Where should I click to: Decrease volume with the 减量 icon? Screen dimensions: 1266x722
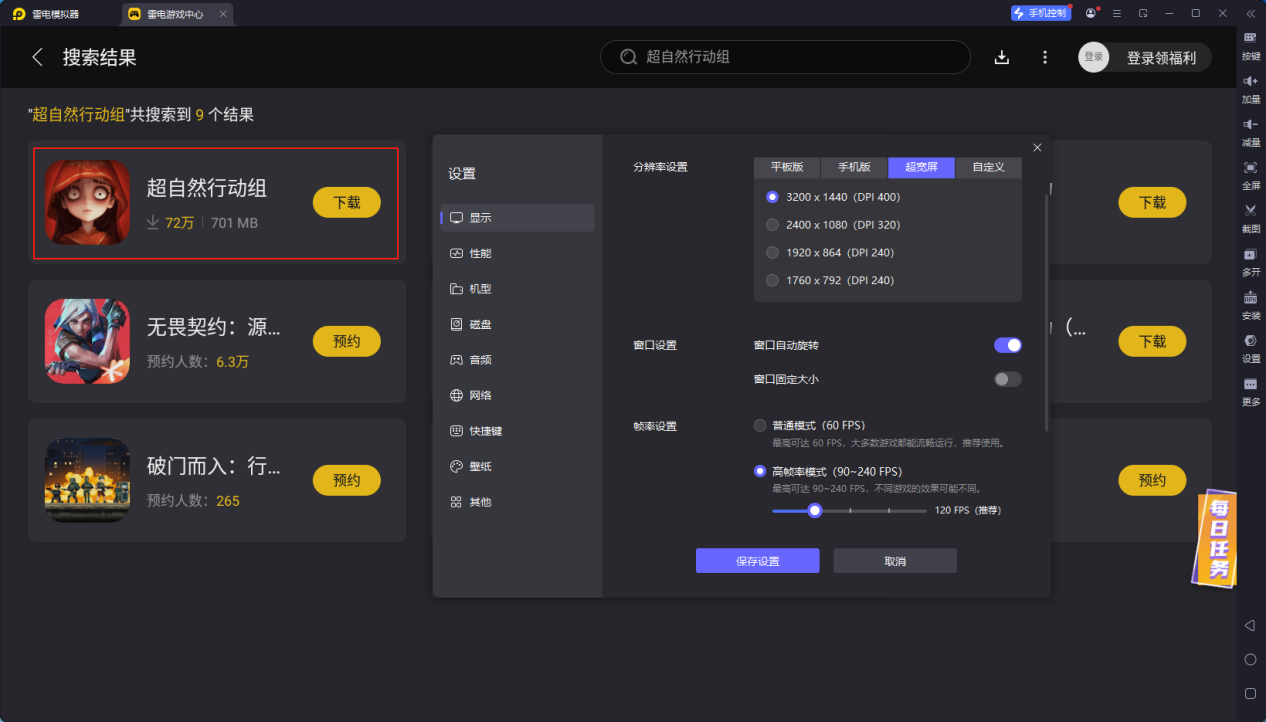(1250, 131)
